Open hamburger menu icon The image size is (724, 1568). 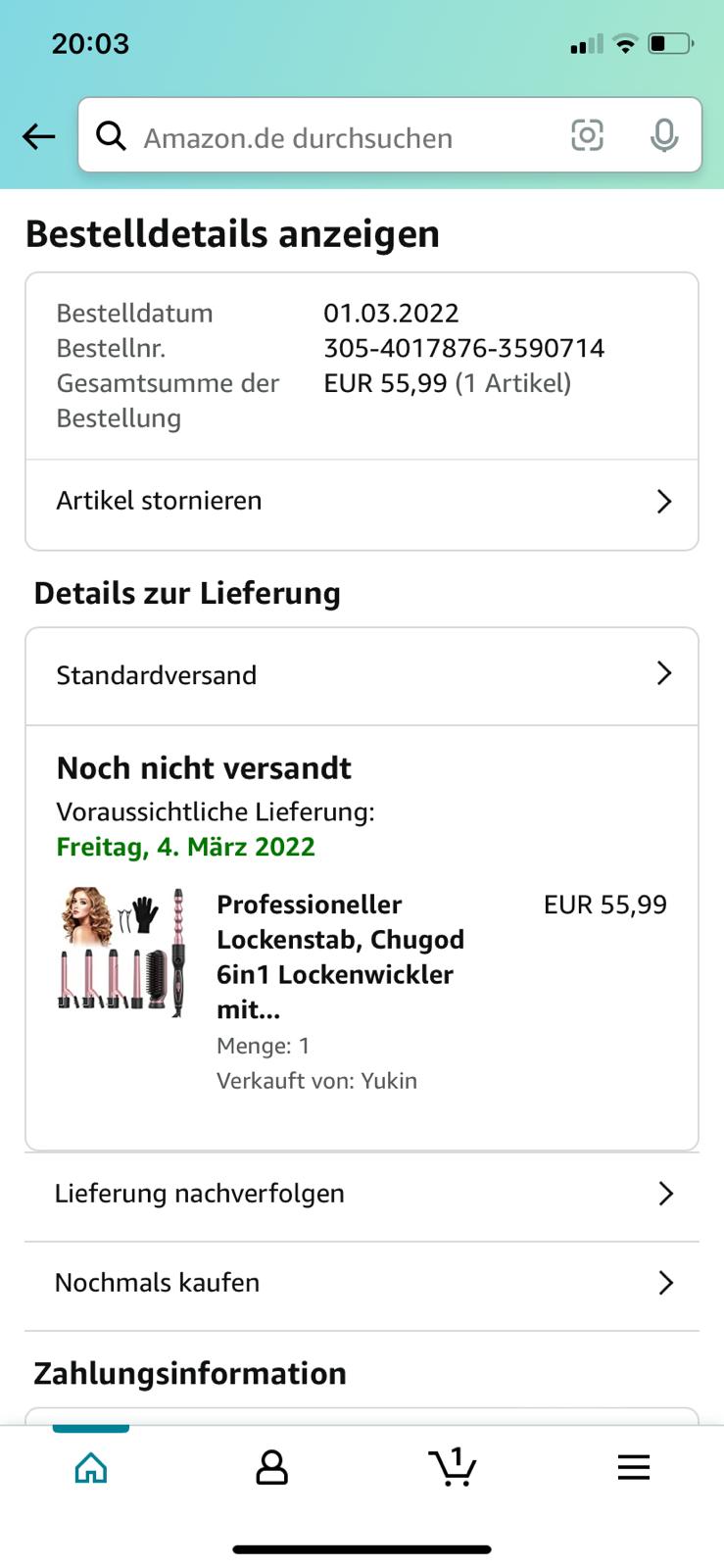tap(634, 1467)
